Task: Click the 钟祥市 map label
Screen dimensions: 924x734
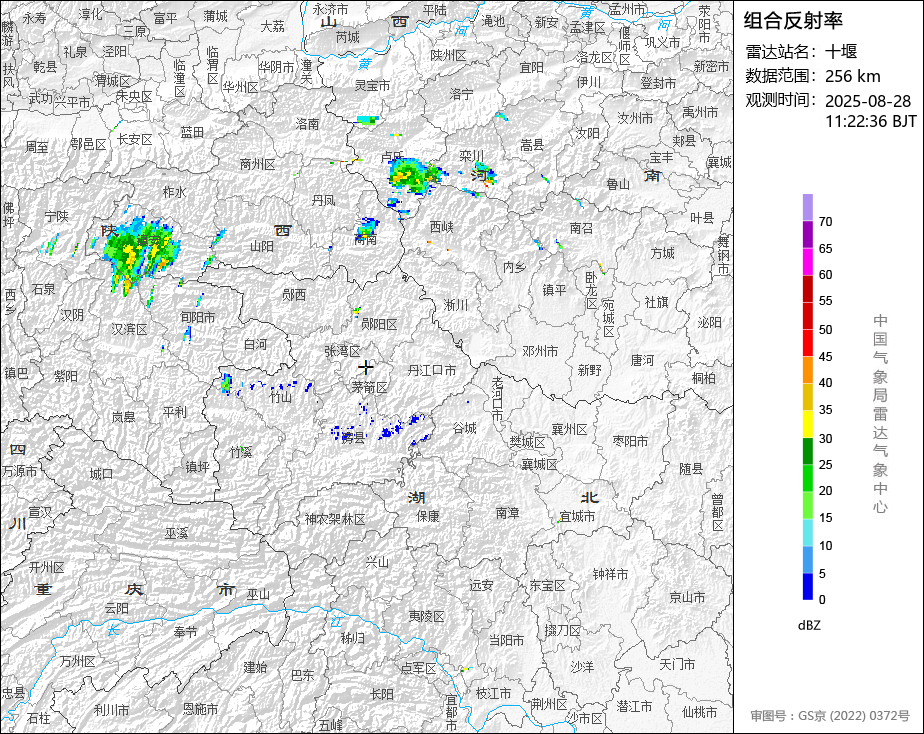Action: coord(610,574)
